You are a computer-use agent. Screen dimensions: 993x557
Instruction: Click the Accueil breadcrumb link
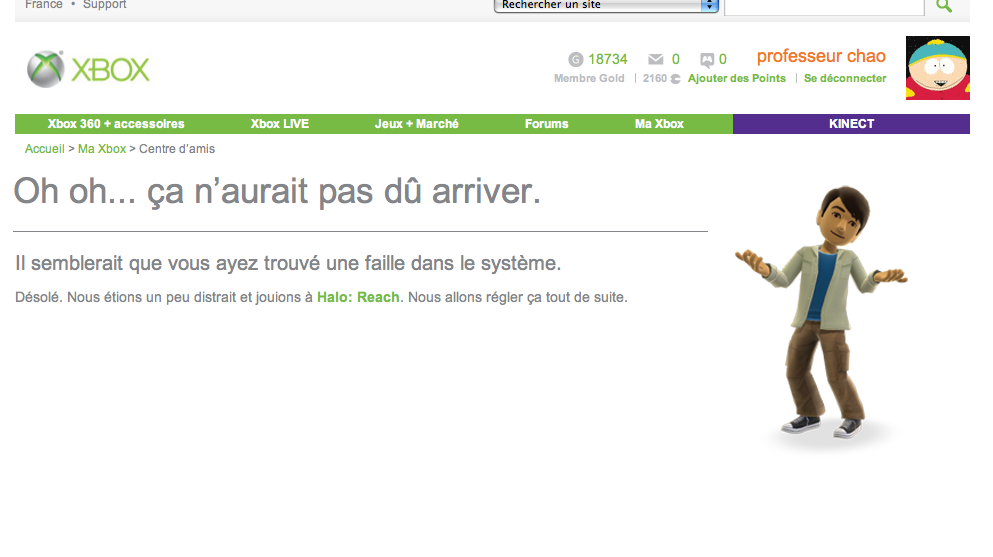pyautogui.click(x=44, y=149)
